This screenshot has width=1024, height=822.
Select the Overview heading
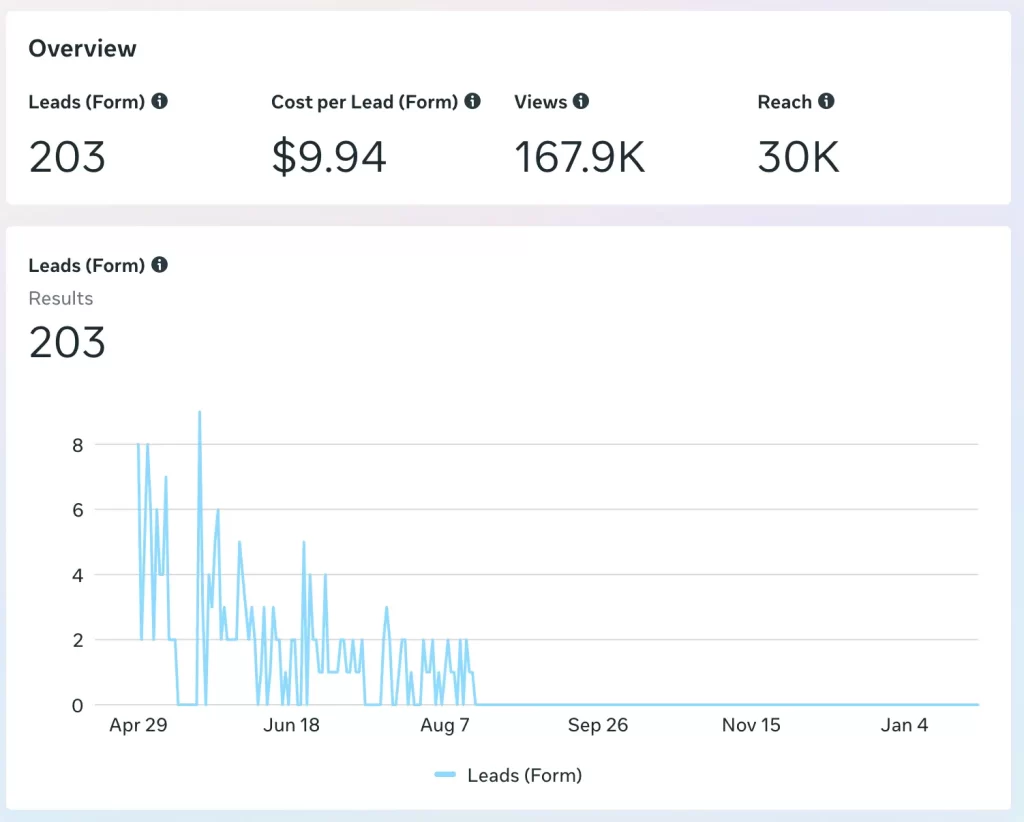click(82, 48)
